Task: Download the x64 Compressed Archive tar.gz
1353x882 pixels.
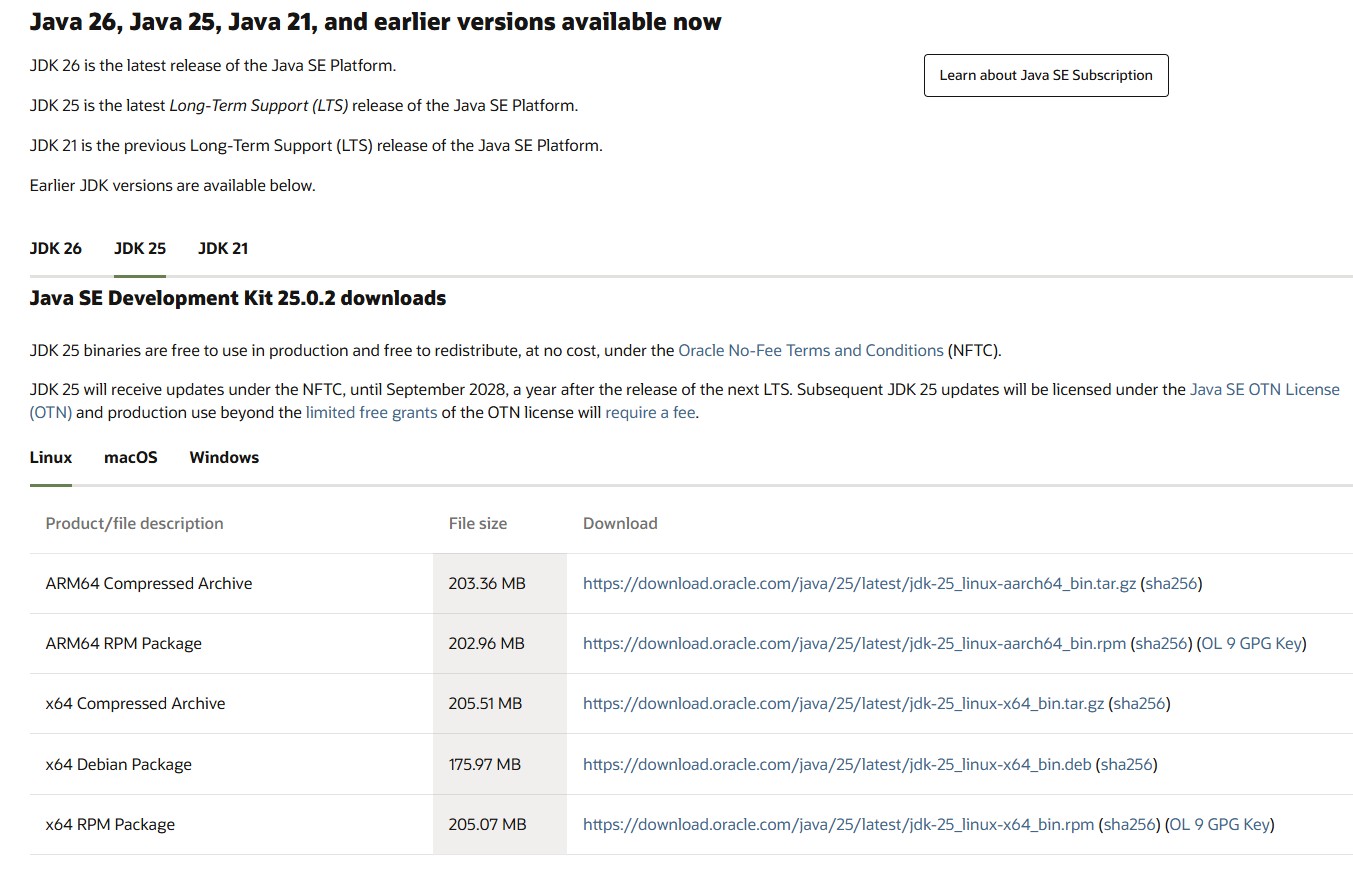Action: [x=843, y=703]
